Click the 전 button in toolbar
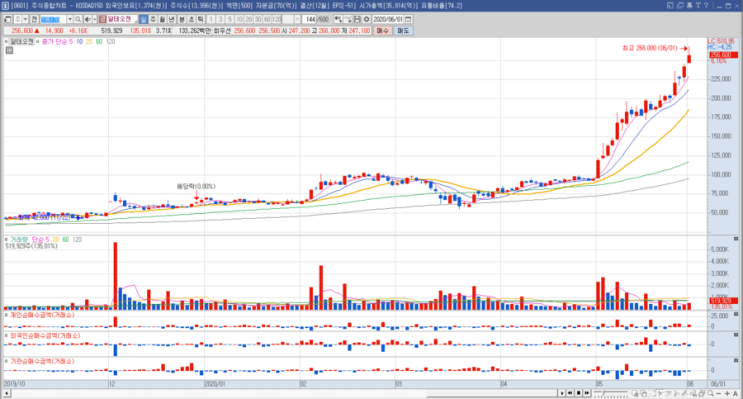The width and height of the screenshot is (743, 399). tap(34, 19)
